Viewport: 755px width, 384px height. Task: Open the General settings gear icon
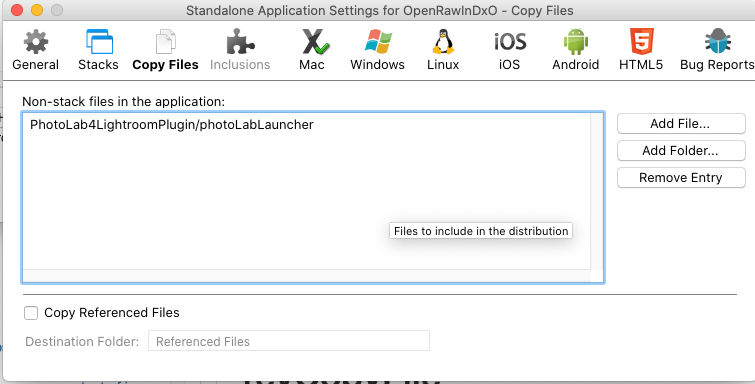pyautogui.click(x=36, y=41)
